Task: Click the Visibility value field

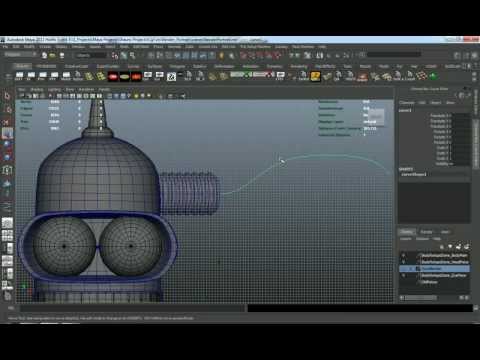Action: pos(461,164)
